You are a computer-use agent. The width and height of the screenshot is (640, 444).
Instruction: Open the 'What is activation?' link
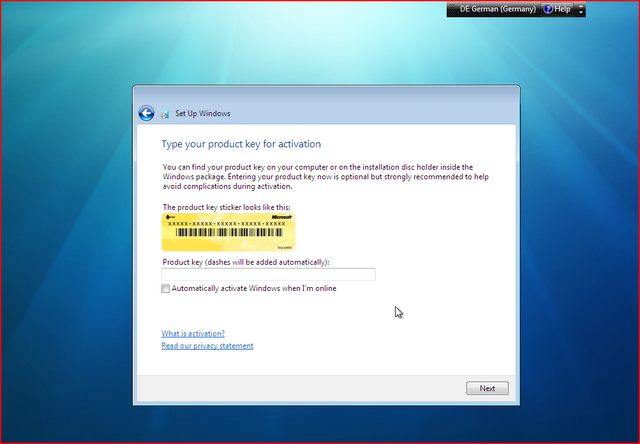coord(193,333)
